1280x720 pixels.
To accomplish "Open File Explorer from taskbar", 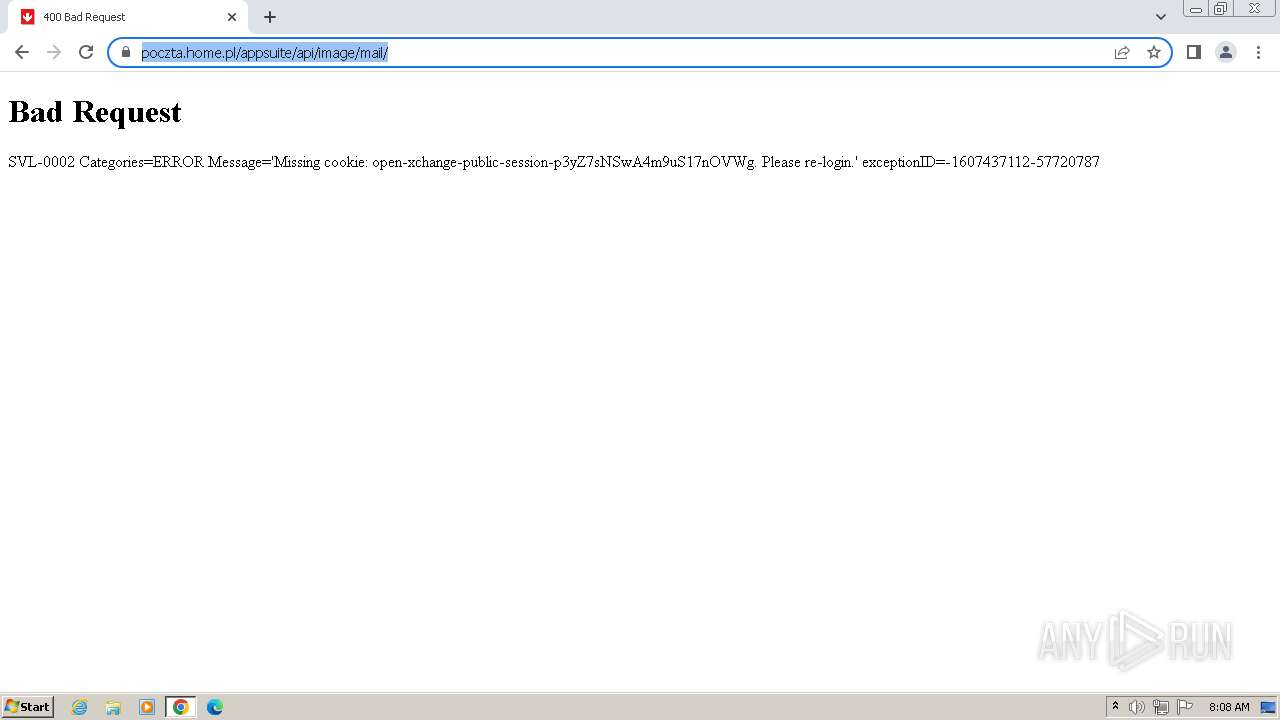I will [x=113, y=707].
